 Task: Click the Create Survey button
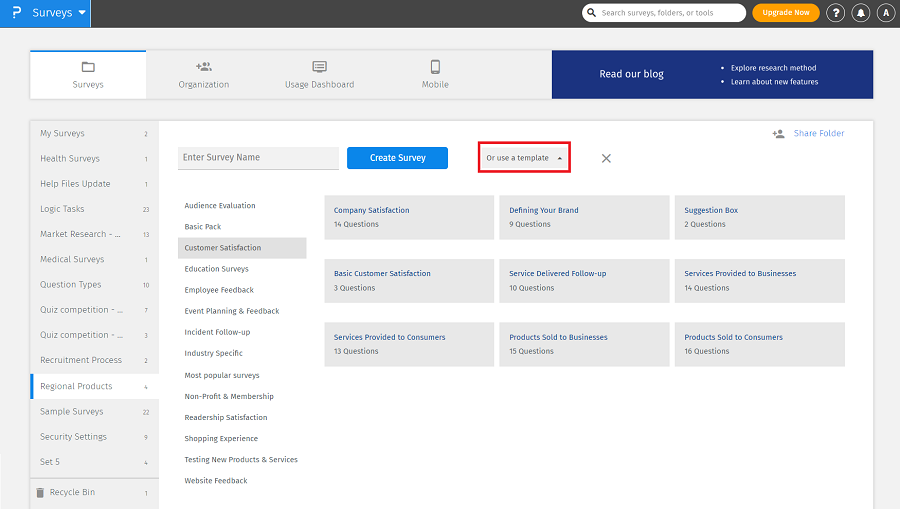point(397,158)
